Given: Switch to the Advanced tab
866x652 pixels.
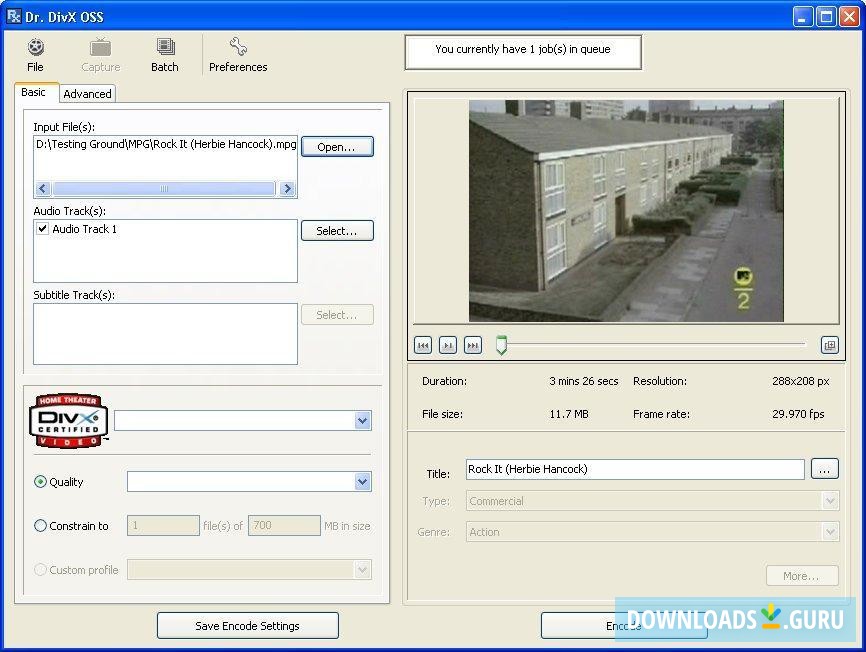Looking at the screenshot, I should (87, 94).
